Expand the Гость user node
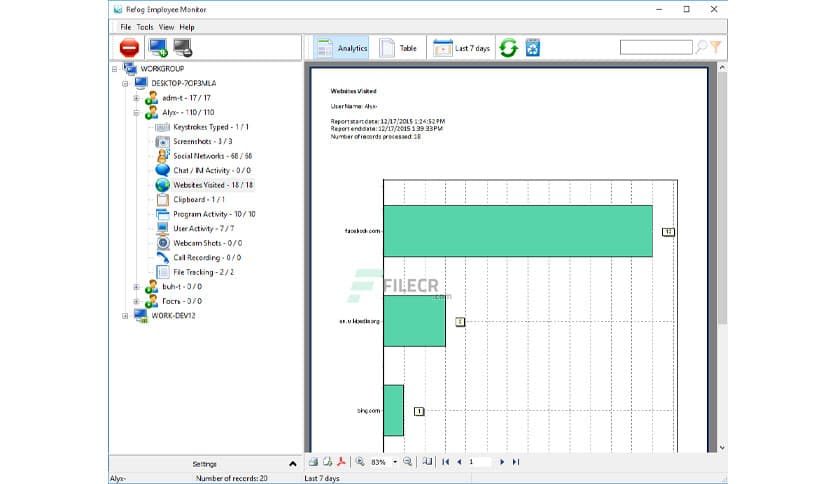Screen dimensions: 836x484 tap(136, 301)
